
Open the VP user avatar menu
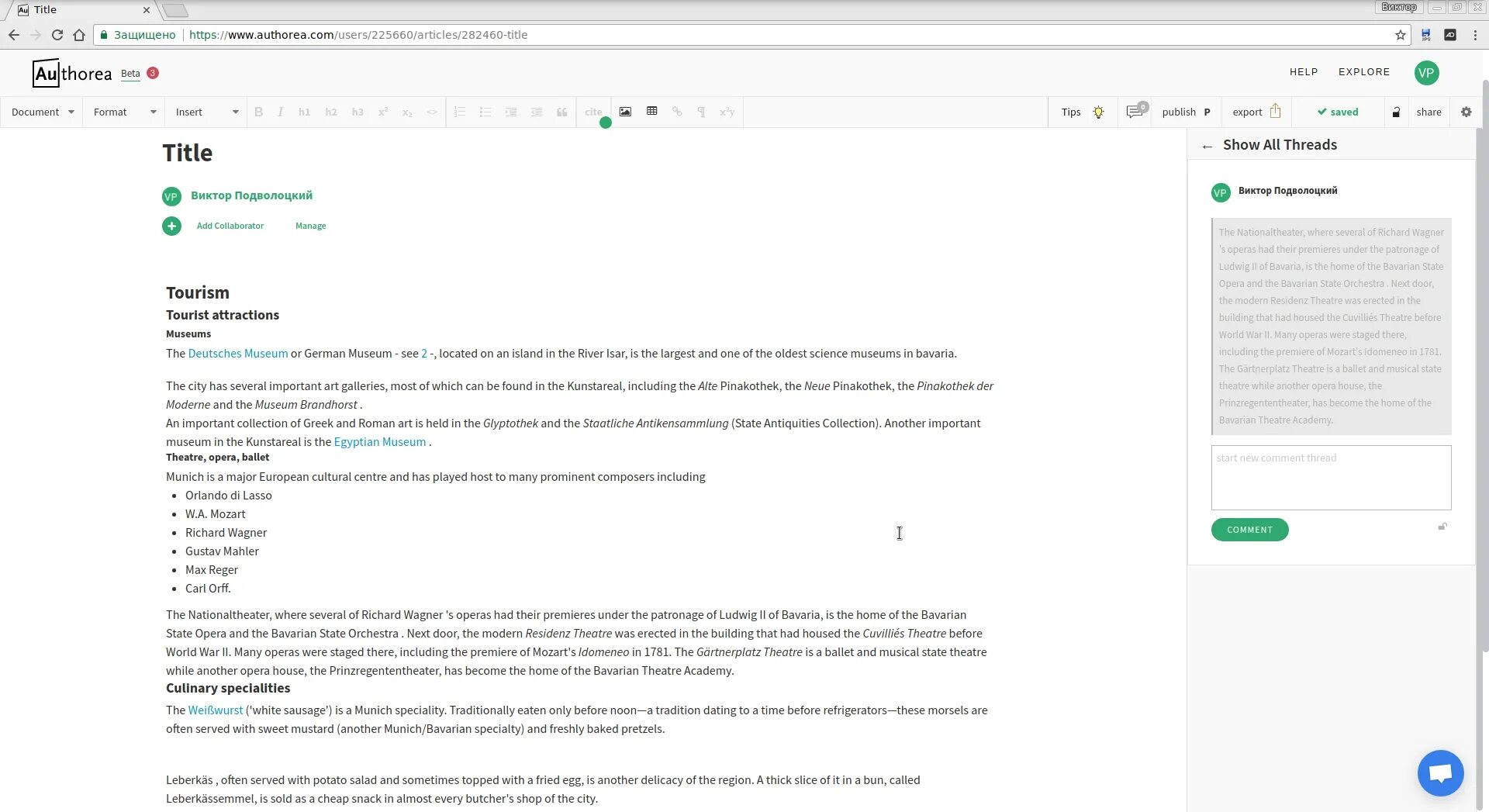tap(1426, 72)
